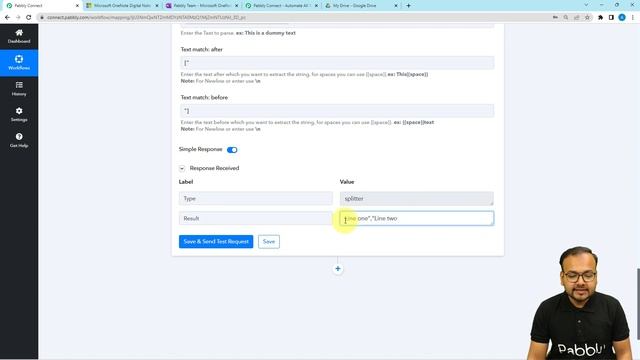Collapse the Response Received section

[x=182, y=168]
